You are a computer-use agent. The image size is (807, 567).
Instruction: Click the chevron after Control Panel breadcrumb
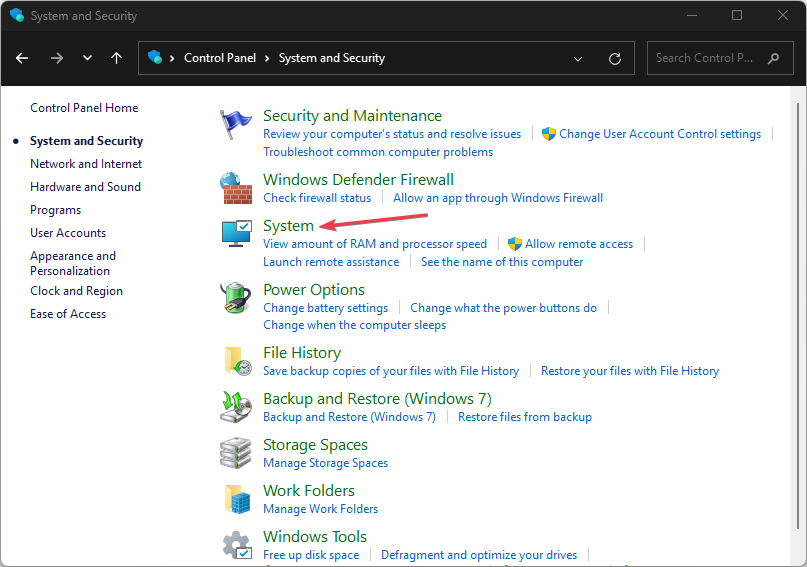(x=267, y=58)
